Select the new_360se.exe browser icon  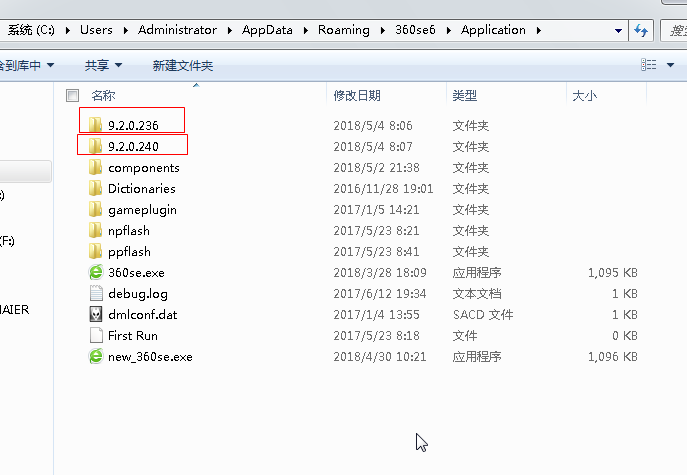[x=96, y=356]
